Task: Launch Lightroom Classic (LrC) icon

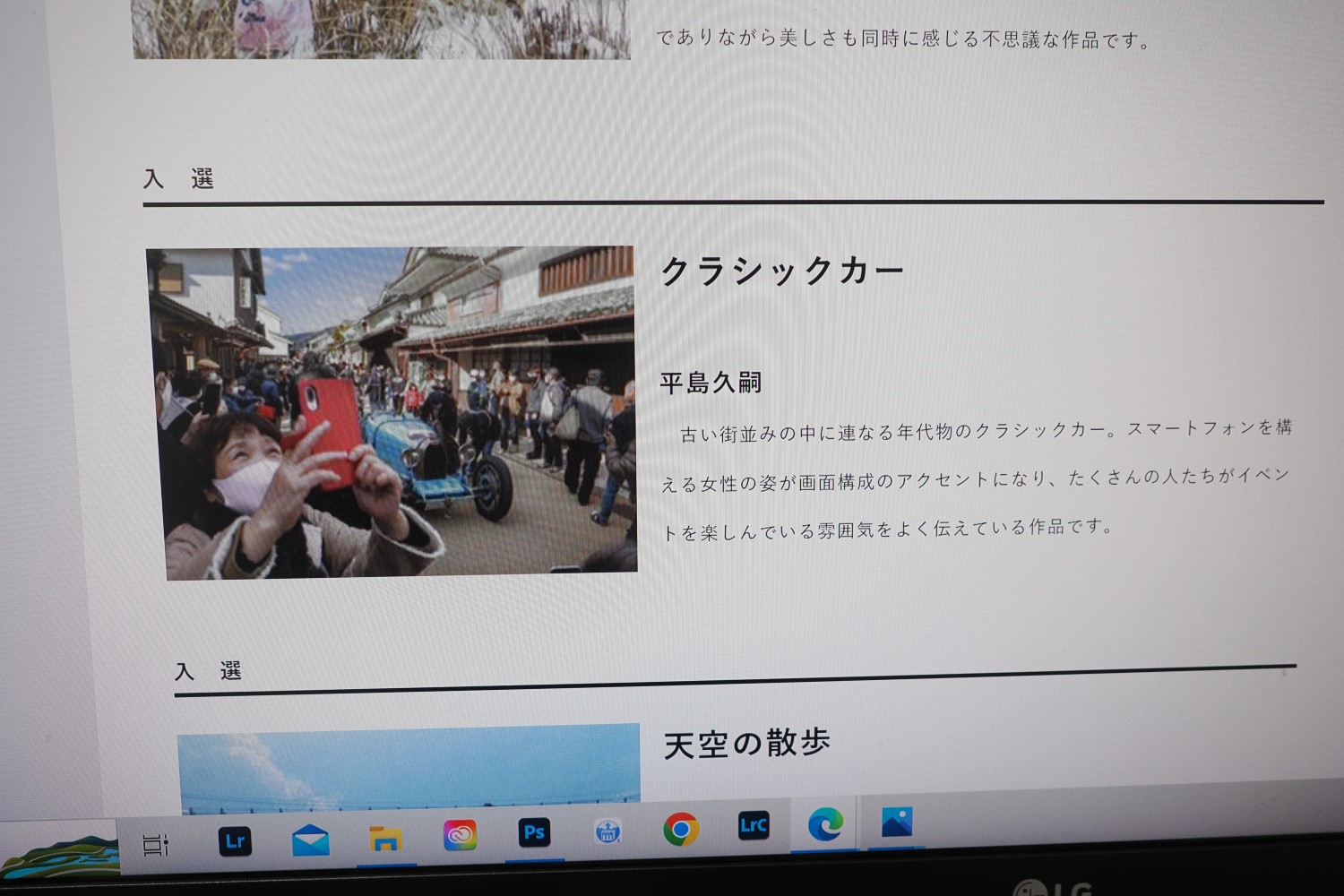Action: pyautogui.click(x=753, y=826)
